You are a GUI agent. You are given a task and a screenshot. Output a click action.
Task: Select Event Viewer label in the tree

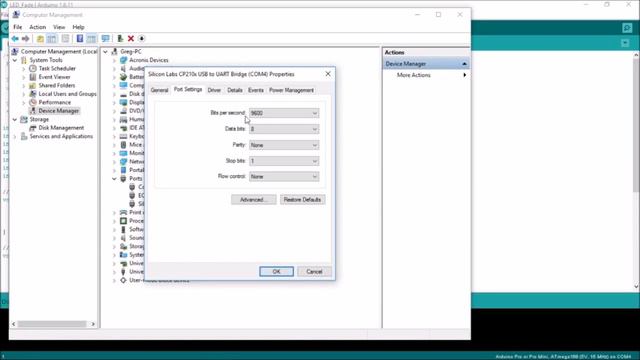tap(54, 77)
